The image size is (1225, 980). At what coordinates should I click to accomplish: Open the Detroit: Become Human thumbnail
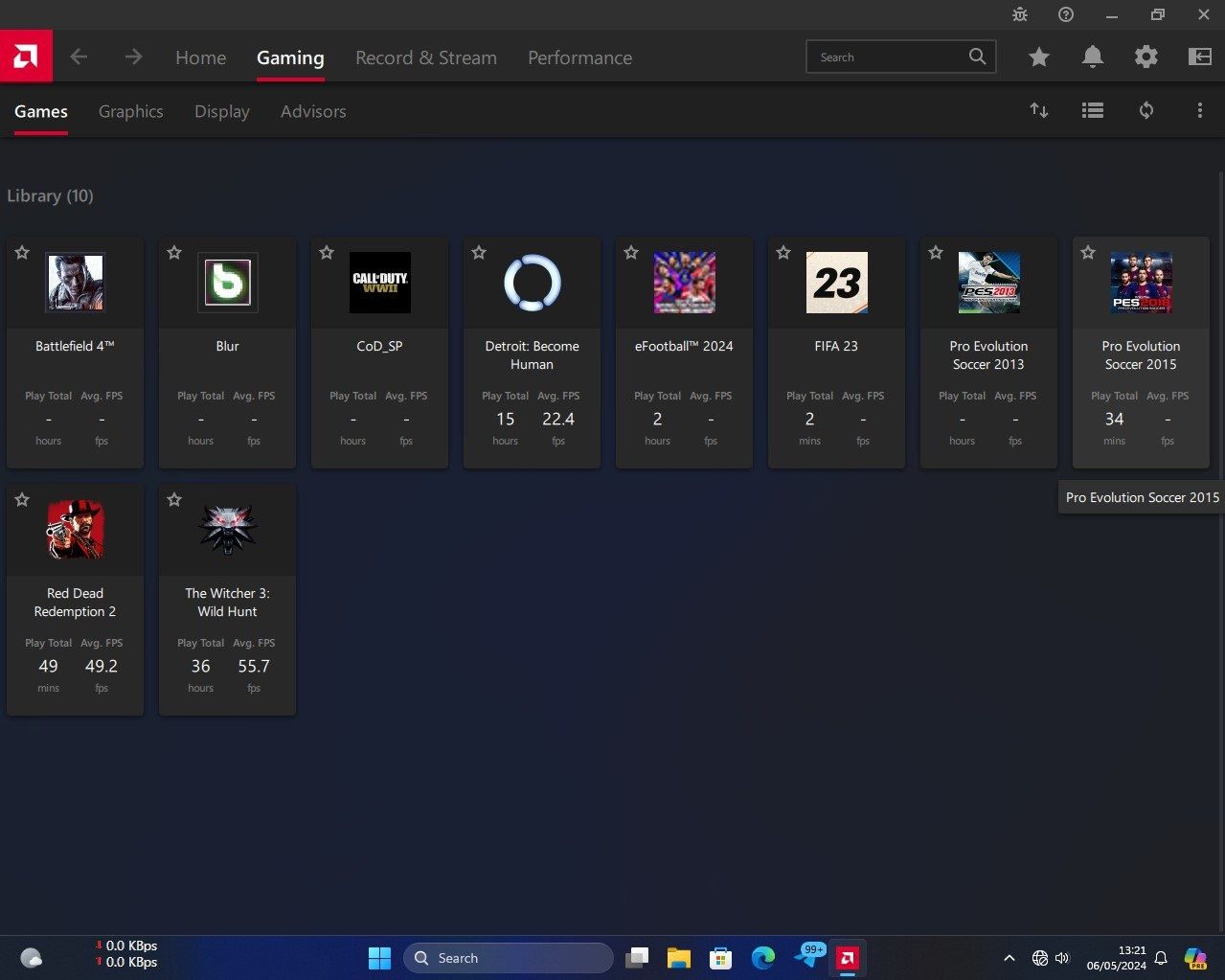532,283
